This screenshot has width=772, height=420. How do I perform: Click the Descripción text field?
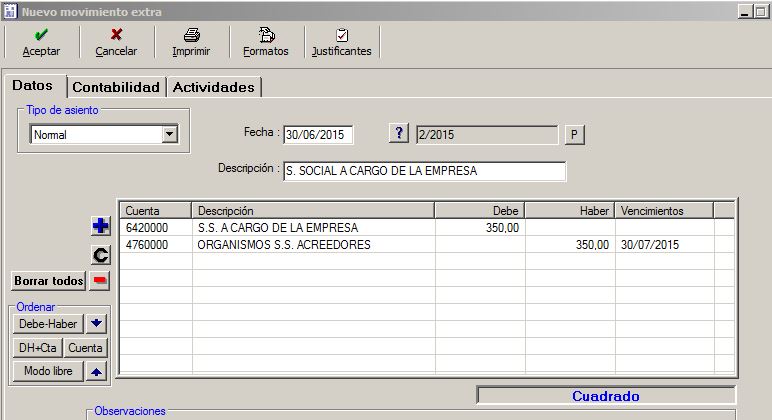tap(424, 171)
